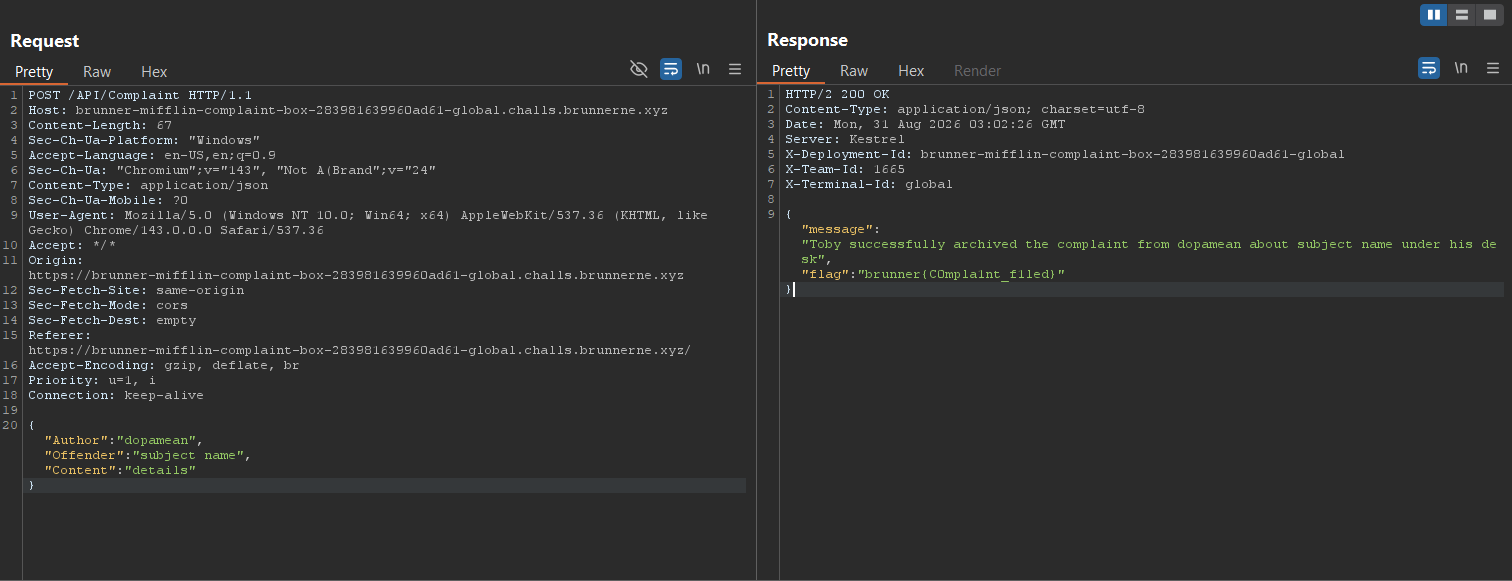
Task: Click HTTP/2 200 OK status line
Action: coord(837,94)
